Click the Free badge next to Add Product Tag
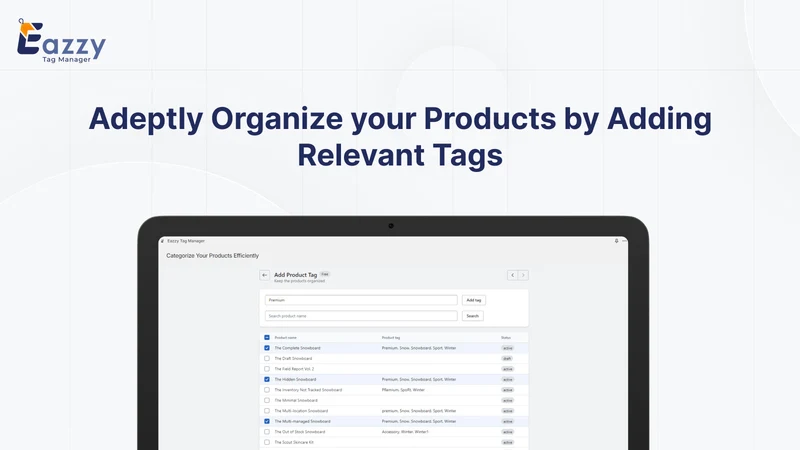Image resolution: width=800 pixels, height=450 pixels. pos(325,274)
